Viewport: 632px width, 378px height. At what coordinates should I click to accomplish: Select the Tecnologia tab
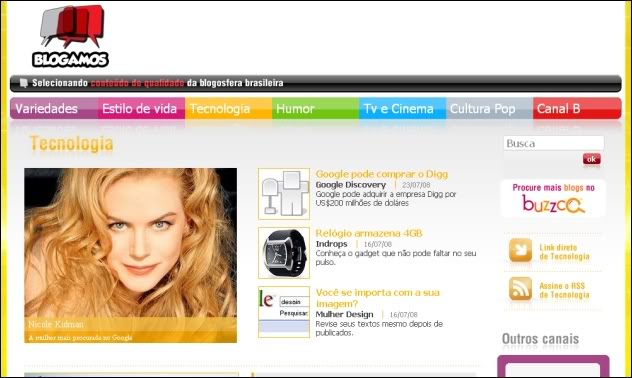pos(229,108)
